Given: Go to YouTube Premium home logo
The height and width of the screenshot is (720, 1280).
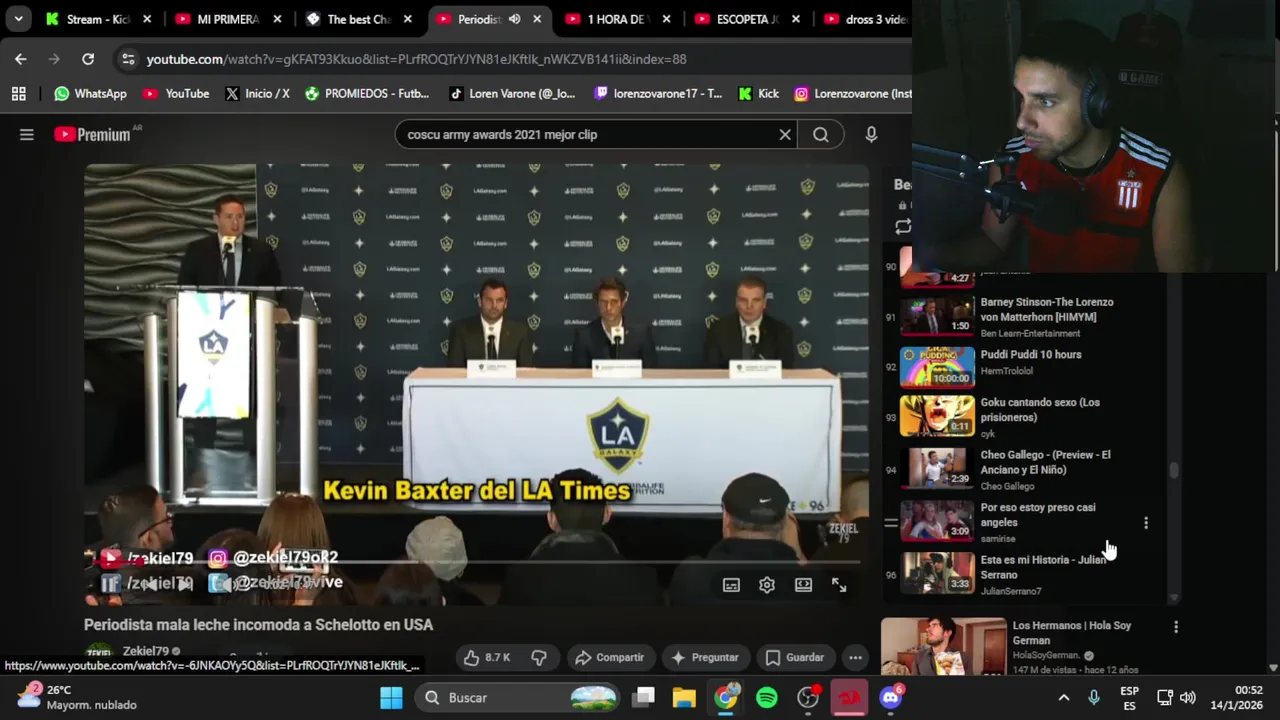Looking at the screenshot, I should pyautogui.click(x=92, y=135).
